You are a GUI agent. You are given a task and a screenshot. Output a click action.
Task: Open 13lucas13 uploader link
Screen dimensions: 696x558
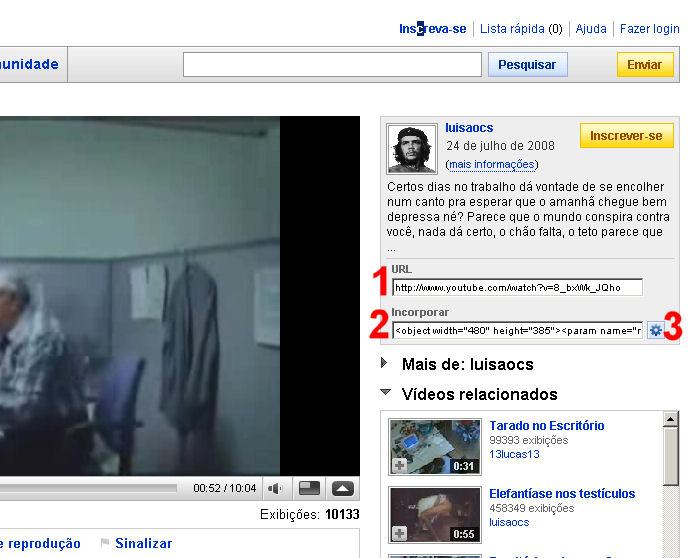coord(514,455)
